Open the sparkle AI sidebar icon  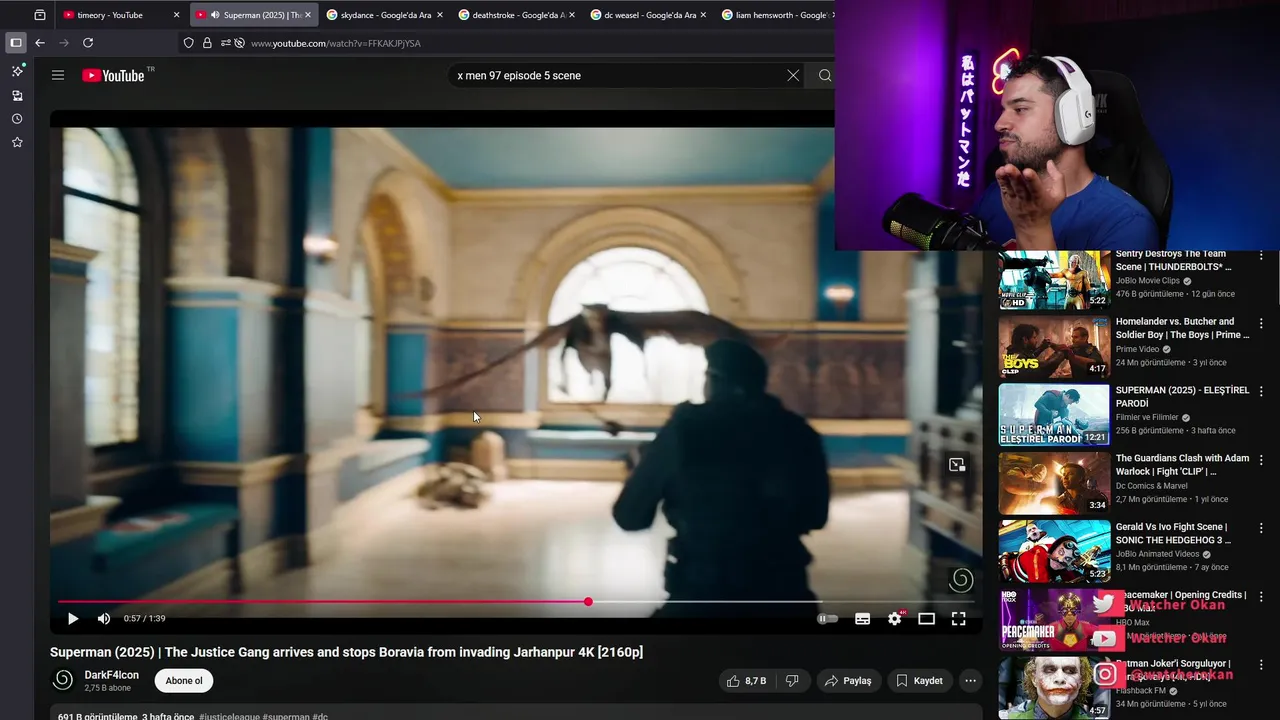tap(17, 71)
